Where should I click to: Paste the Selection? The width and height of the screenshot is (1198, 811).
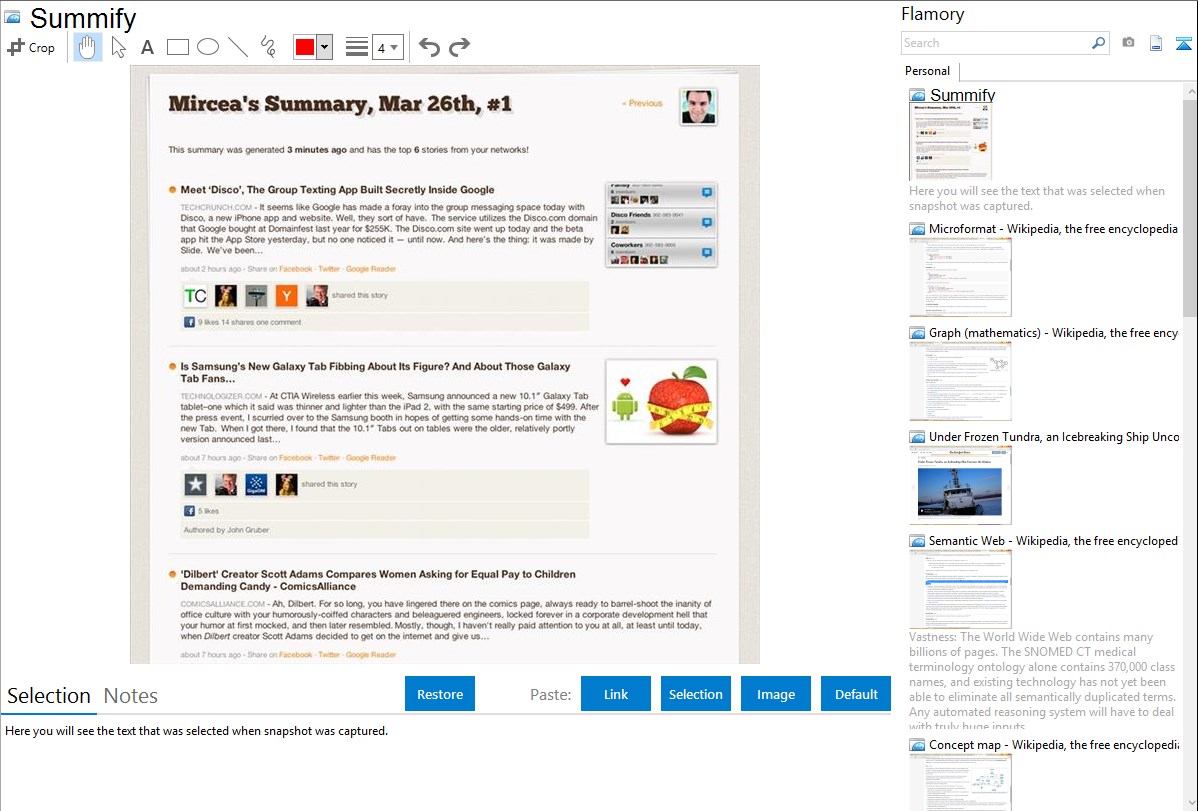tap(695, 694)
